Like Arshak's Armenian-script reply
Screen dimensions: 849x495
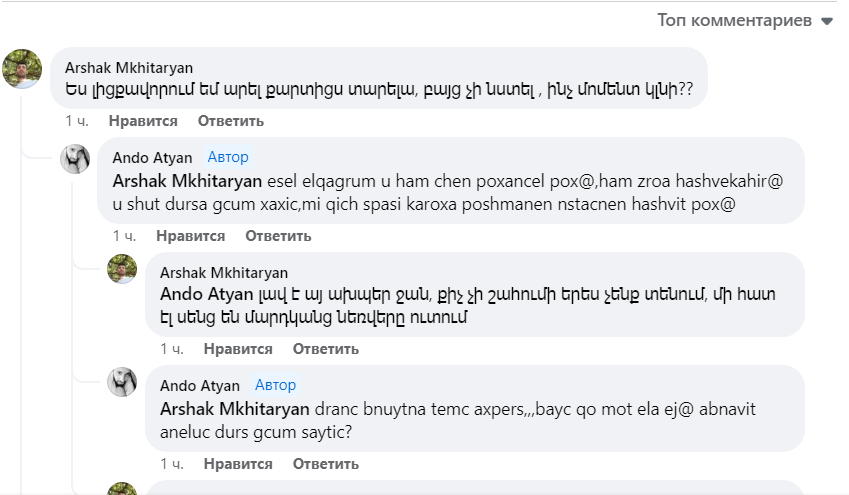pos(238,349)
